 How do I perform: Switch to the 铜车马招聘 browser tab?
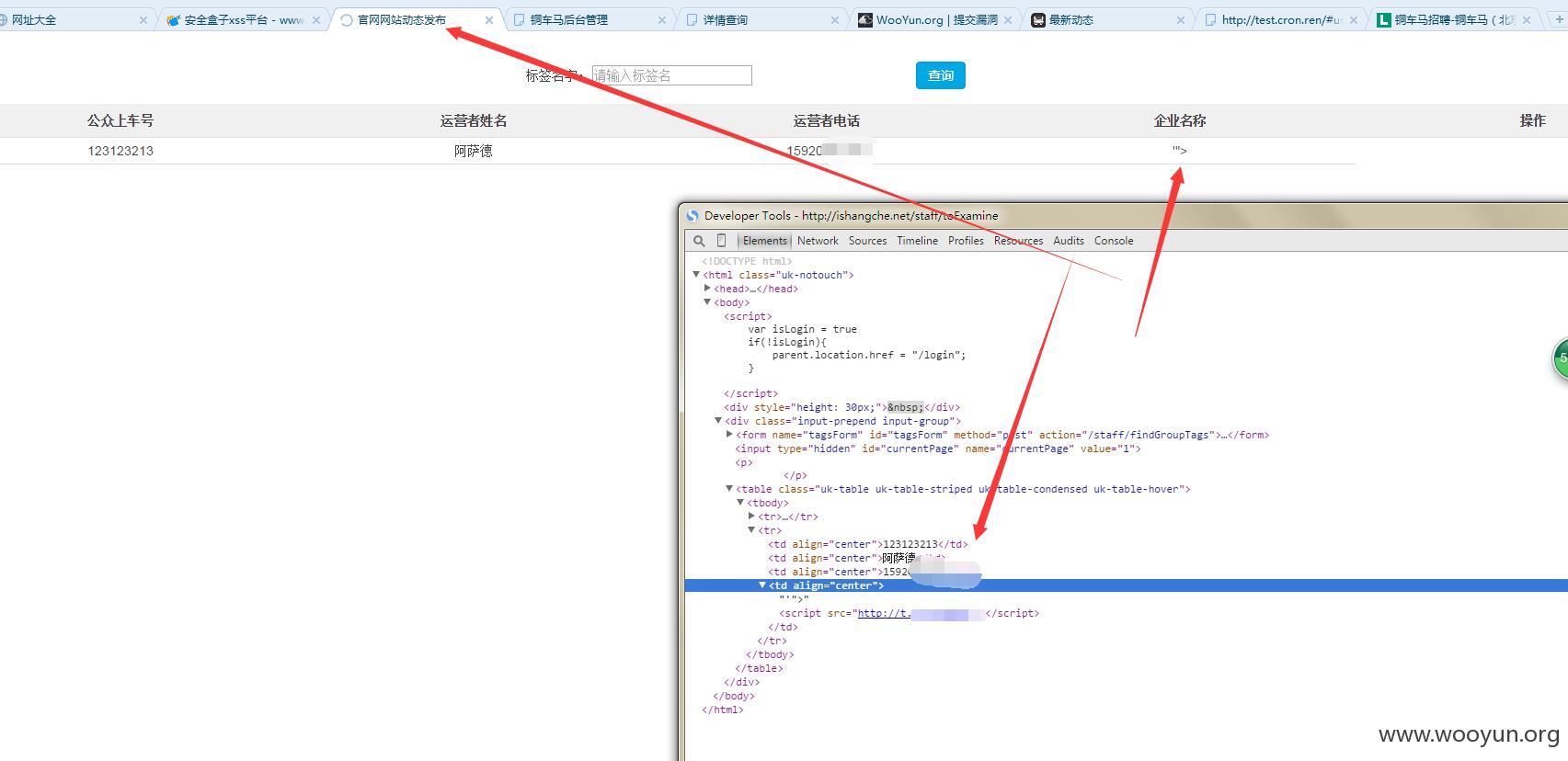click(x=1453, y=19)
